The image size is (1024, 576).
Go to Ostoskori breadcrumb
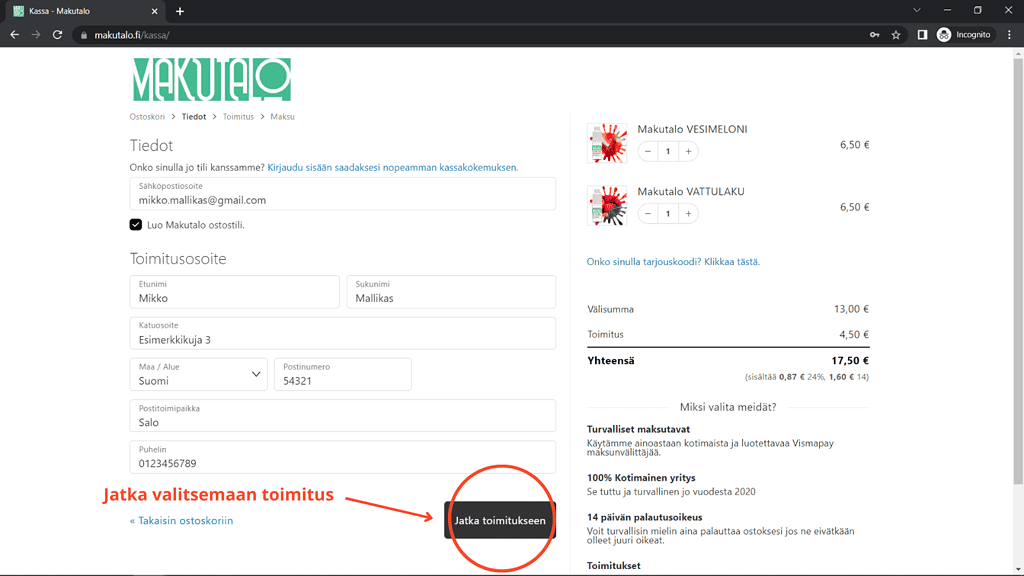click(x=147, y=117)
